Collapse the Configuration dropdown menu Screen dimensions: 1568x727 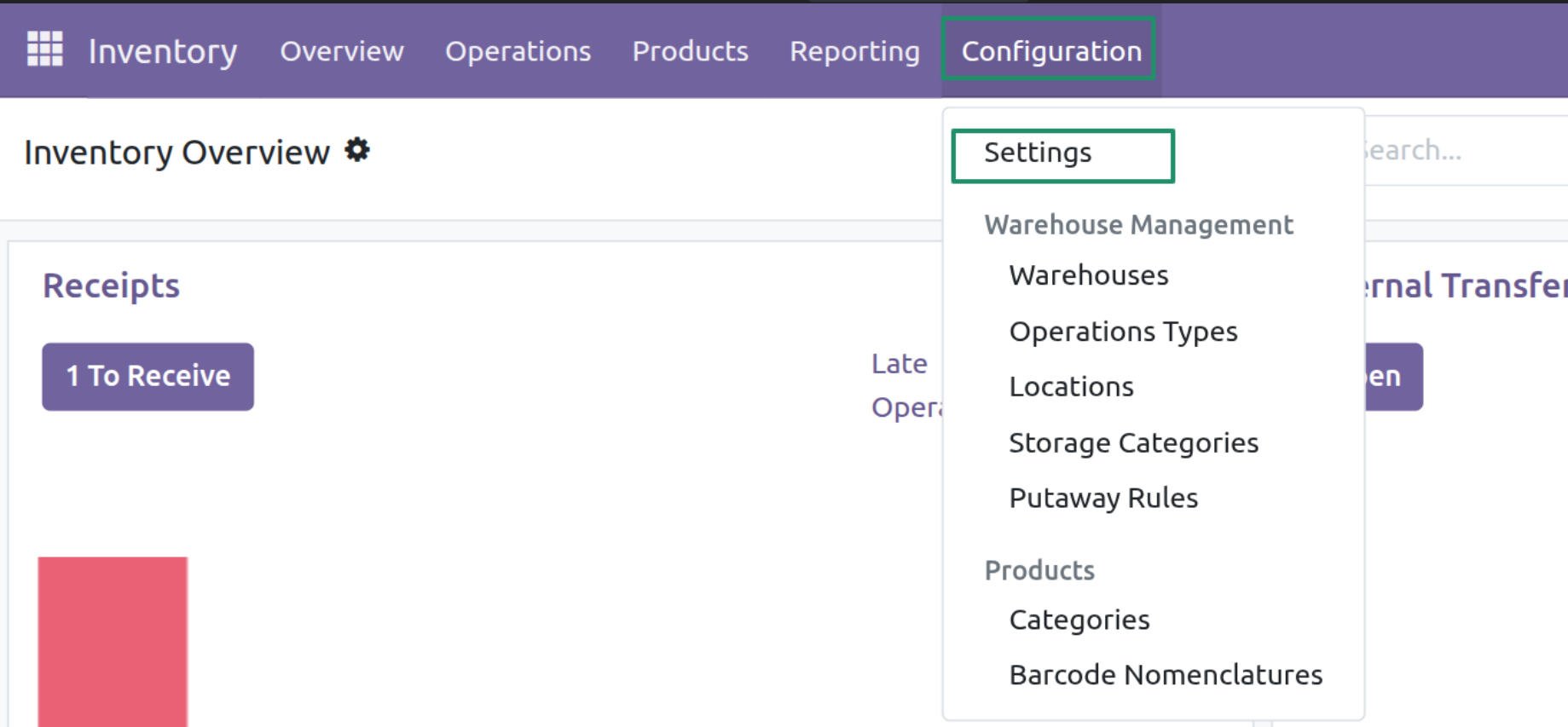(x=1050, y=49)
